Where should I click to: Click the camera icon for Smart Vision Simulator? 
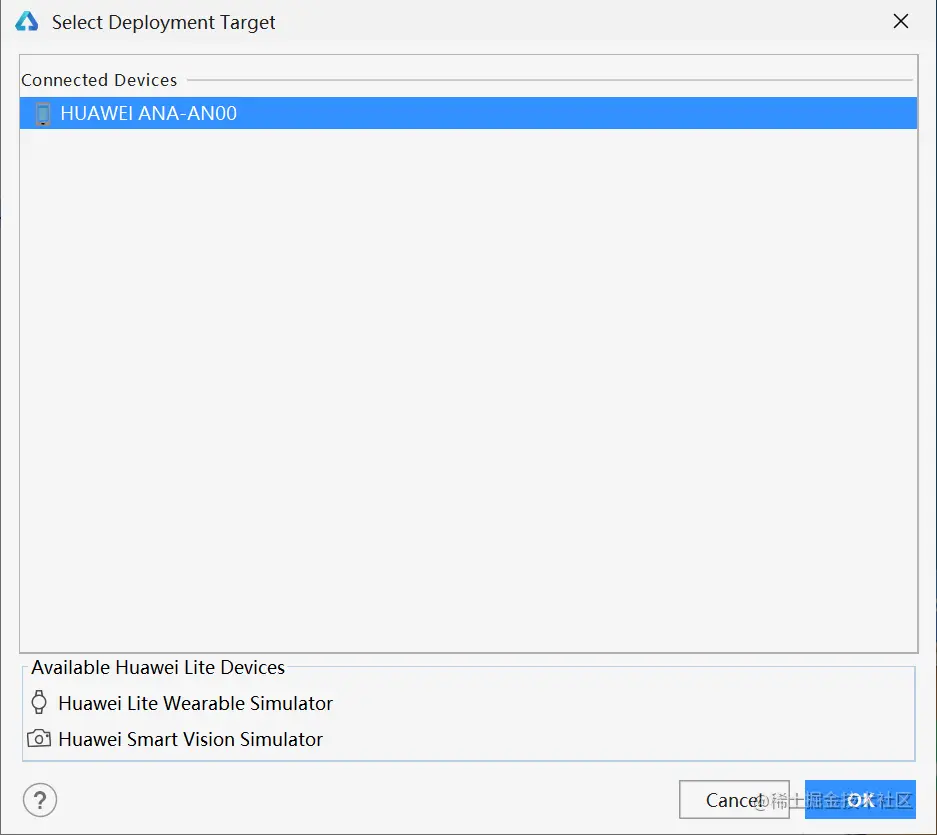pos(39,739)
